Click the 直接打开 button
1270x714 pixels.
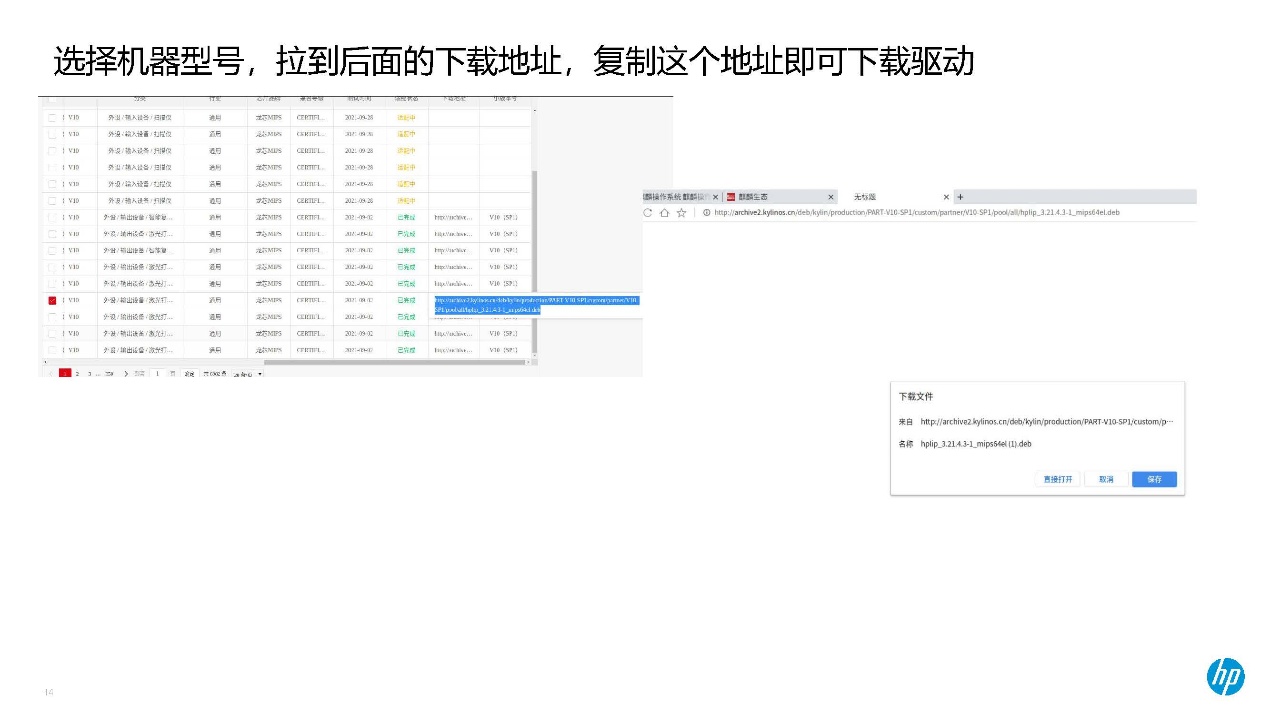pyautogui.click(x=1058, y=480)
